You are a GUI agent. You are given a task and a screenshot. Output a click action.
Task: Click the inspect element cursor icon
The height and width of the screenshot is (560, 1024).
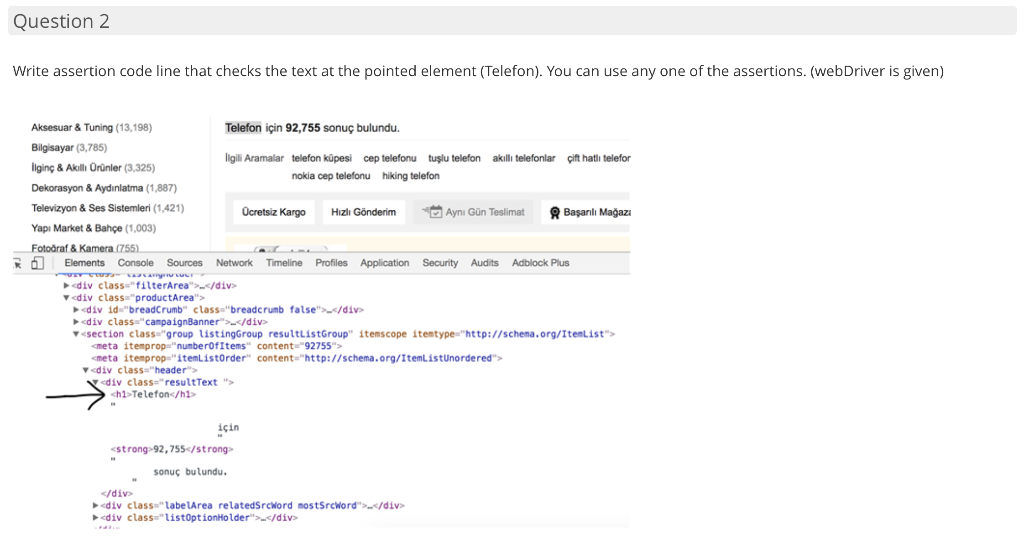tap(18, 263)
